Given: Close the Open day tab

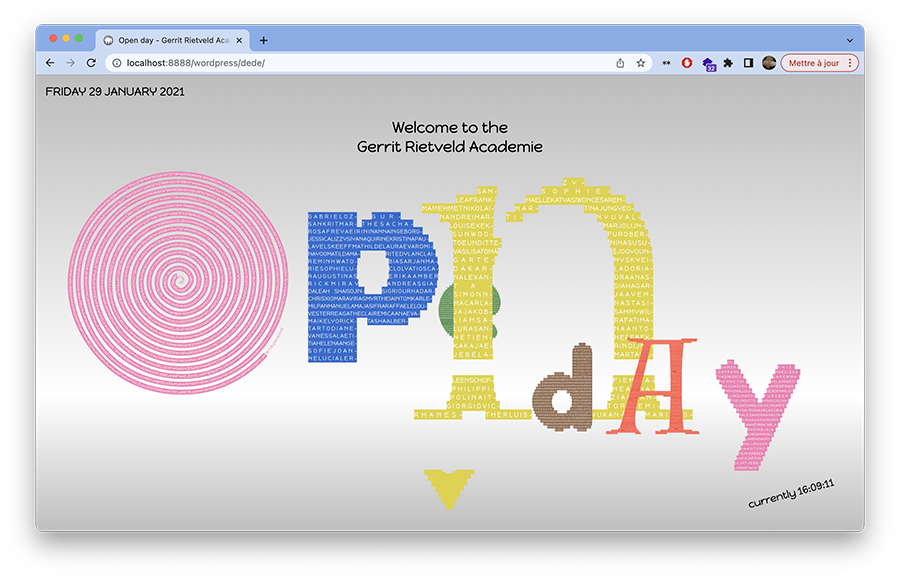Looking at the screenshot, I should click(x=239, y=40).
